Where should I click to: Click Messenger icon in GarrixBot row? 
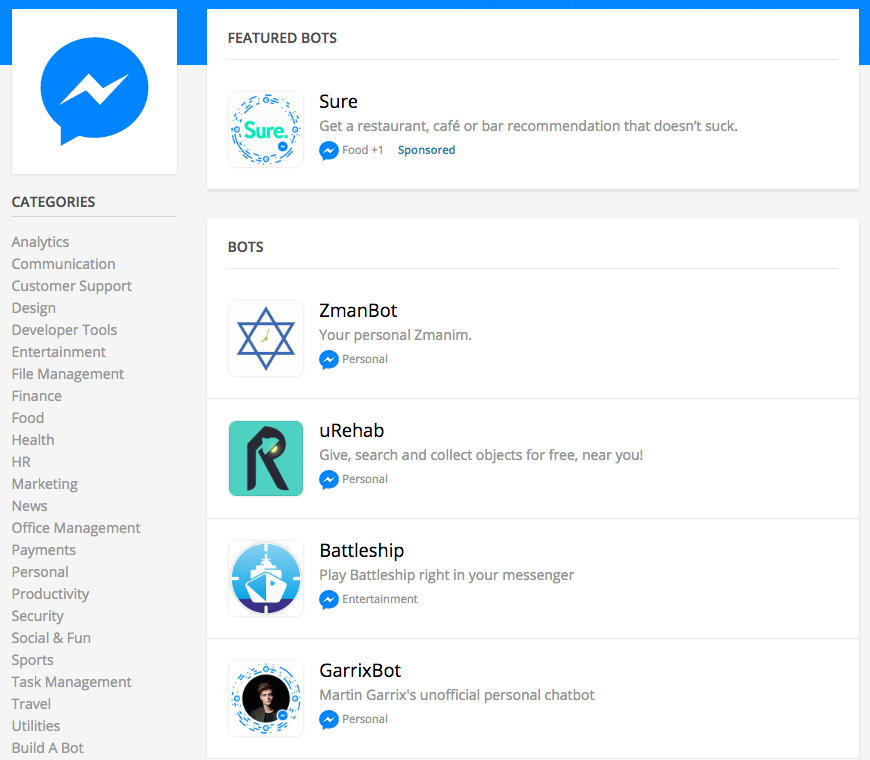coord(328,720)
